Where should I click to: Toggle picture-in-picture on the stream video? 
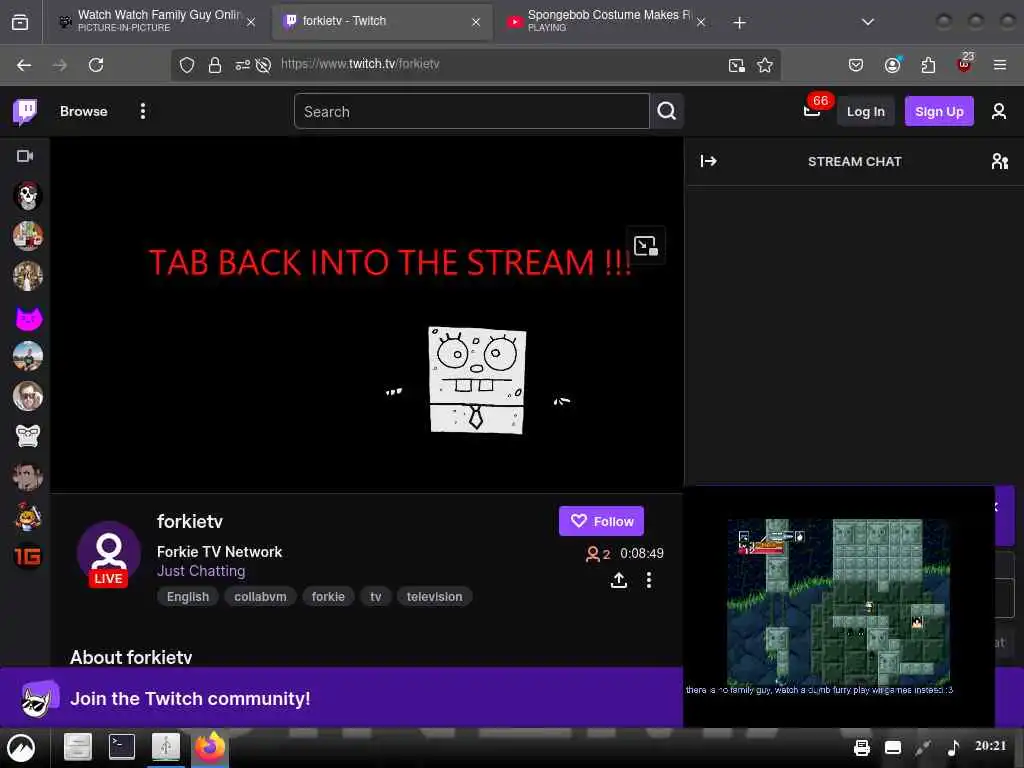click(645, 246)
